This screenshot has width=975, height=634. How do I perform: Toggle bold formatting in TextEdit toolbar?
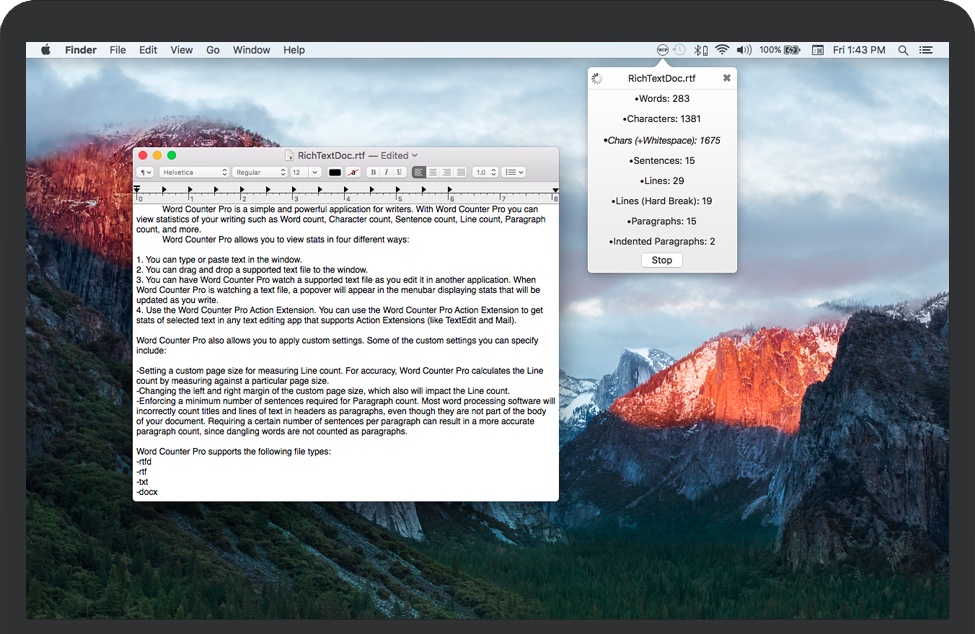[x=373, y=172]
